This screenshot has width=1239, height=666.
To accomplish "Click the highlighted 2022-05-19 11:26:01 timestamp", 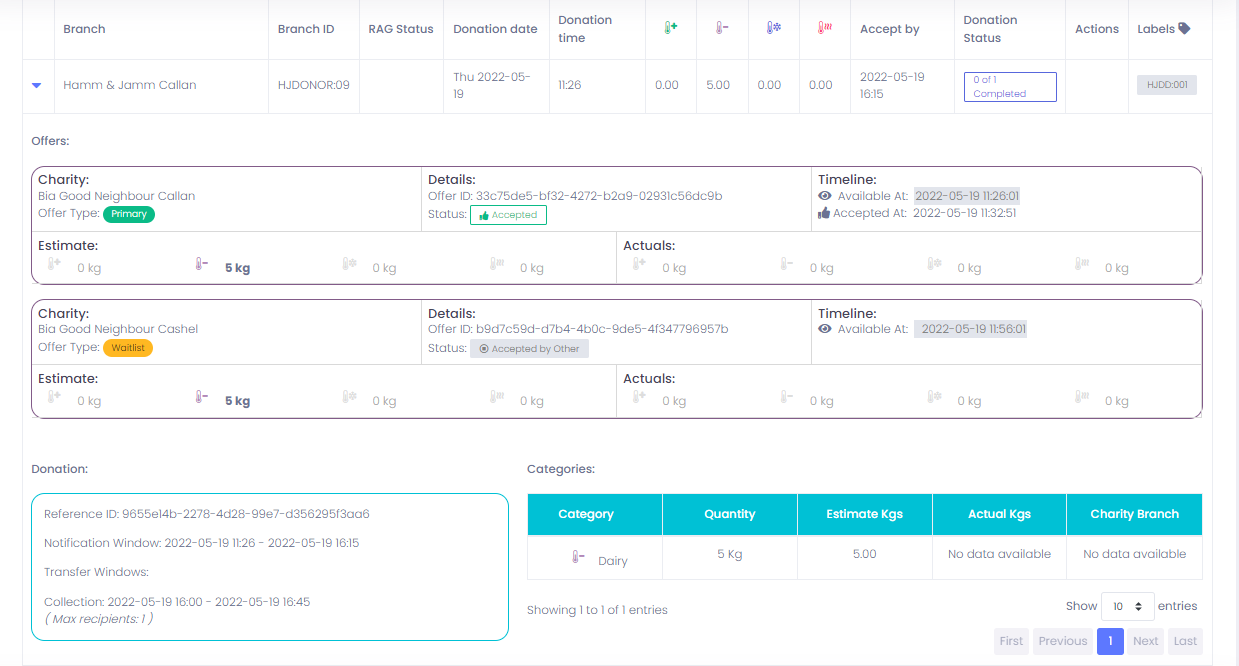I will (967, 196).
